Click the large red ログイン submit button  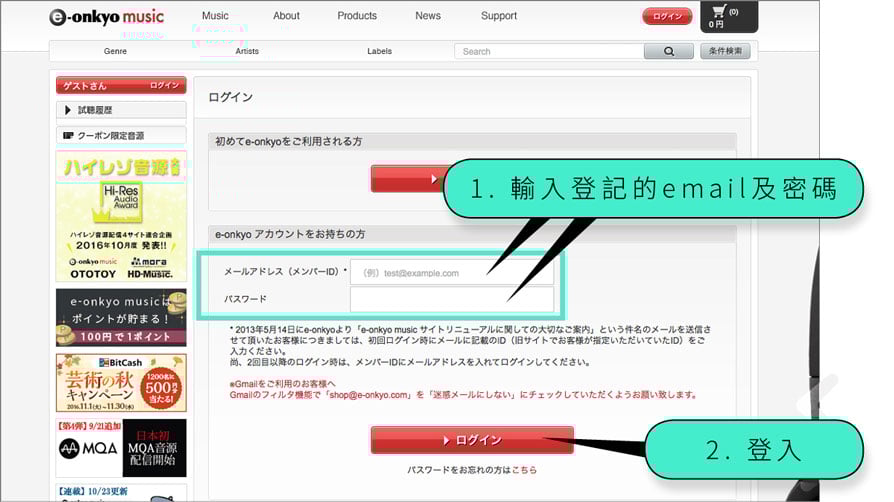(472, 440)
